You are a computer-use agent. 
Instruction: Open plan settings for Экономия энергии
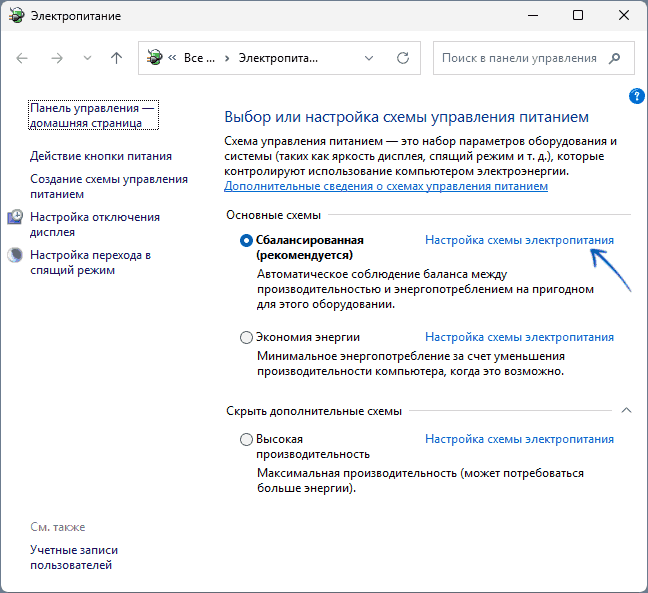(519, 337)
